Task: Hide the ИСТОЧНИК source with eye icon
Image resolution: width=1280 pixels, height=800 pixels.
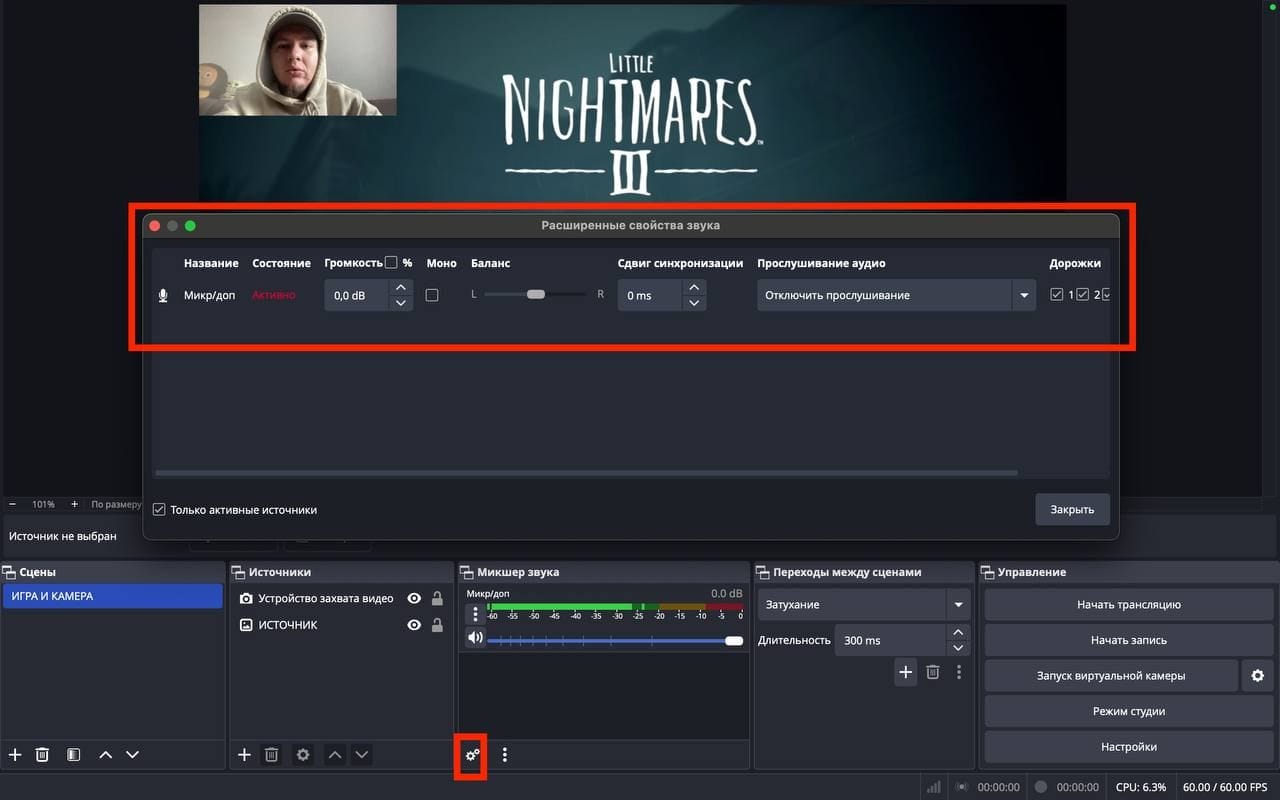Action: [414, 625]
